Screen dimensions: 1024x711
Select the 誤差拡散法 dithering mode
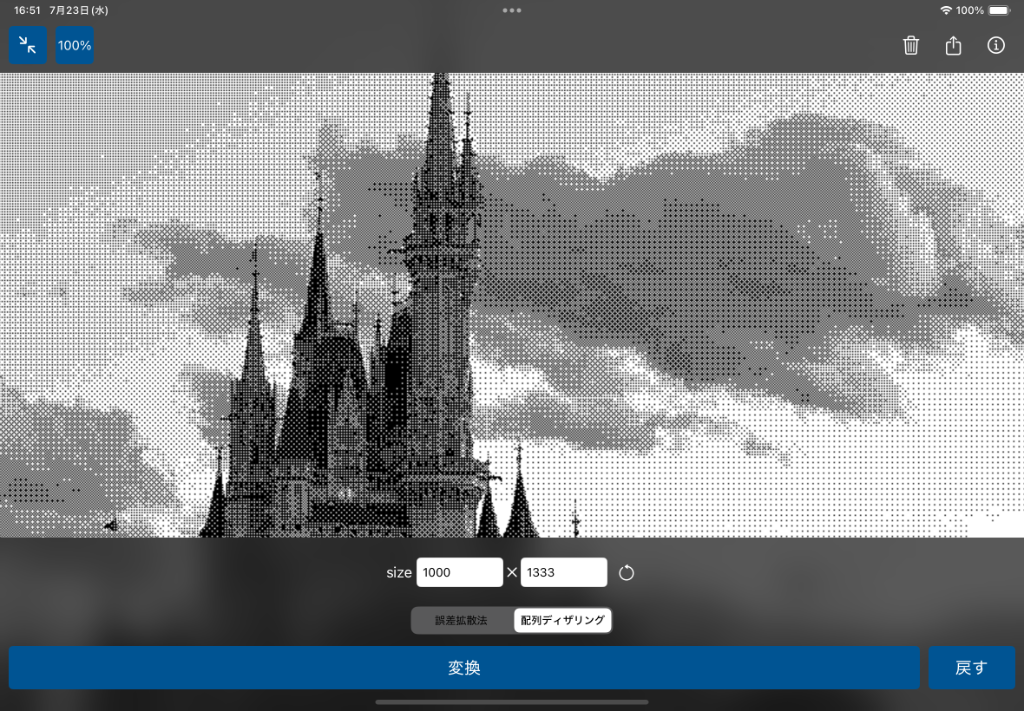461,620
